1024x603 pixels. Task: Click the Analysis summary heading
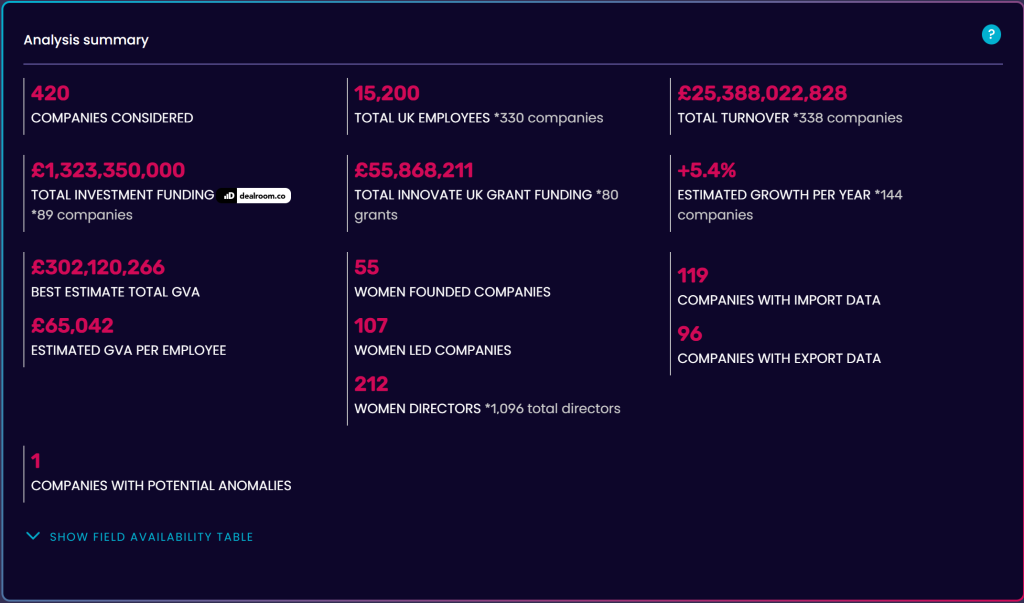point(86,40)
